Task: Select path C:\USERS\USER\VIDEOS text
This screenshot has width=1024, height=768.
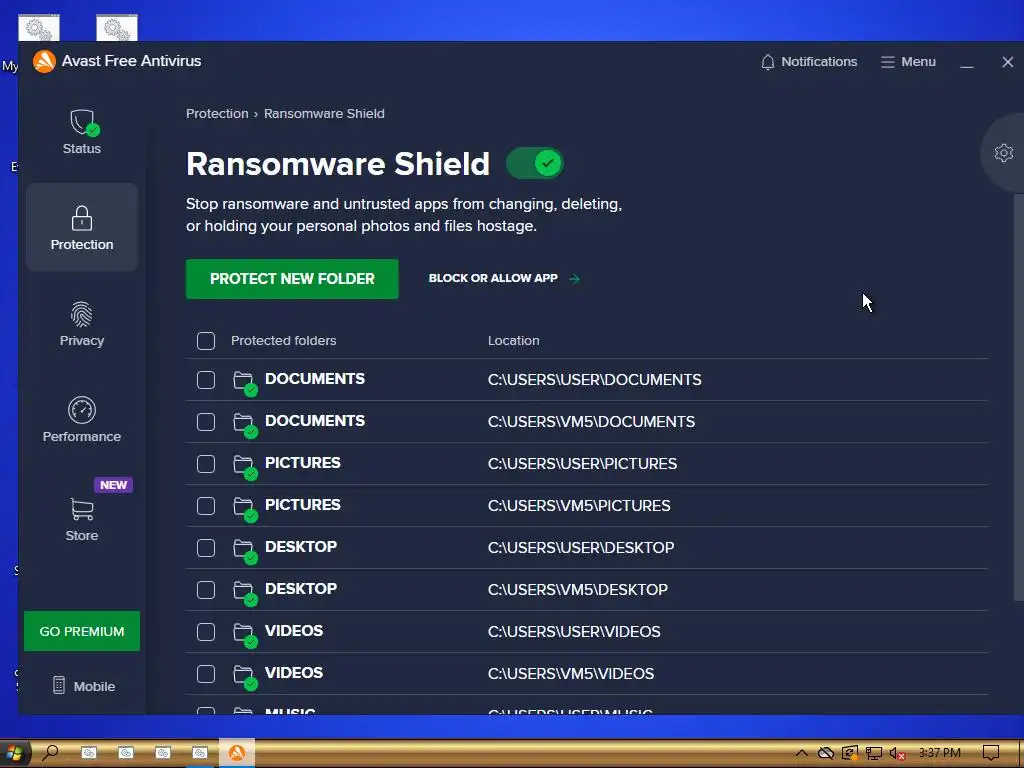Action: click(574, 632)
